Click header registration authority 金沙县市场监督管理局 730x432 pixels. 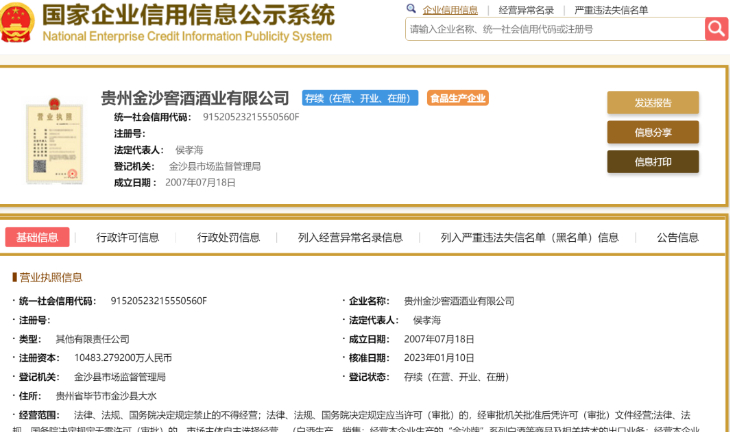[215, 166]
